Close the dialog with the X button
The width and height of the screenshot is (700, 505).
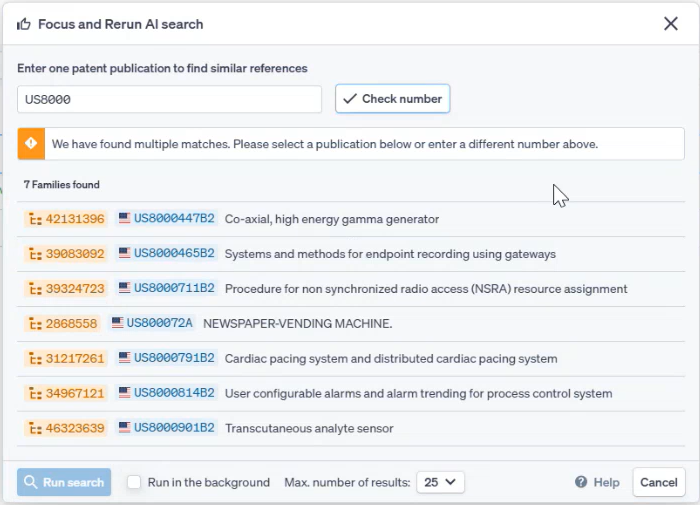[671, 24]
